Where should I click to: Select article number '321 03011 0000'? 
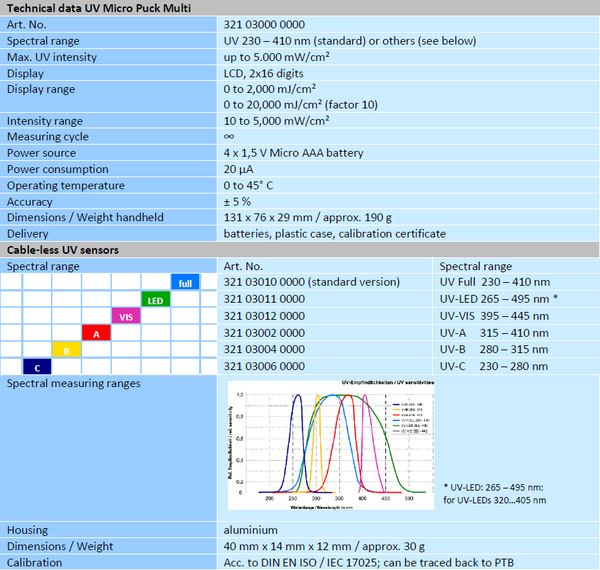coord(264,299)
